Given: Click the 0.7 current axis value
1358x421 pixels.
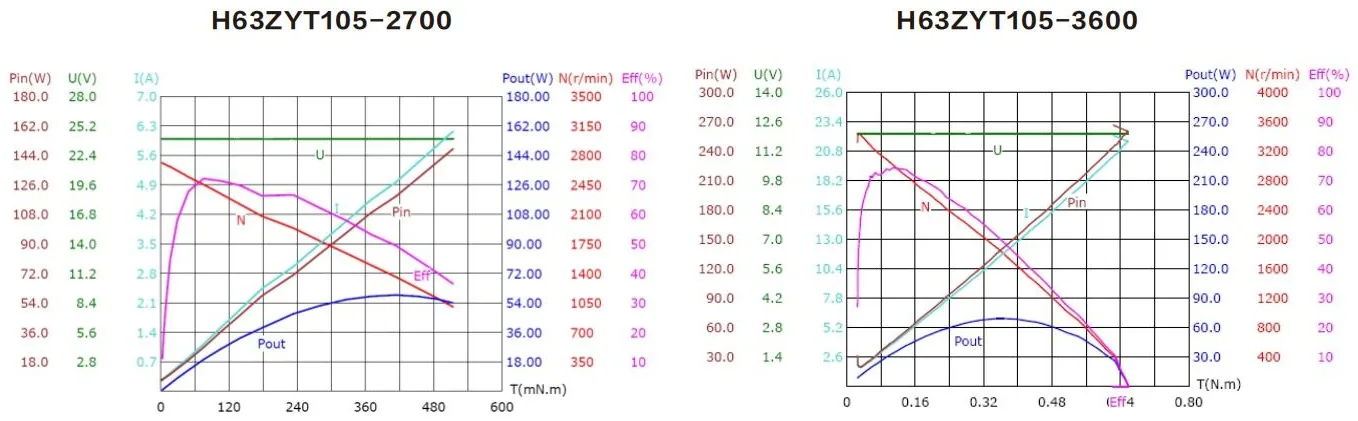Looking at the screenshot, I should 146,362.
